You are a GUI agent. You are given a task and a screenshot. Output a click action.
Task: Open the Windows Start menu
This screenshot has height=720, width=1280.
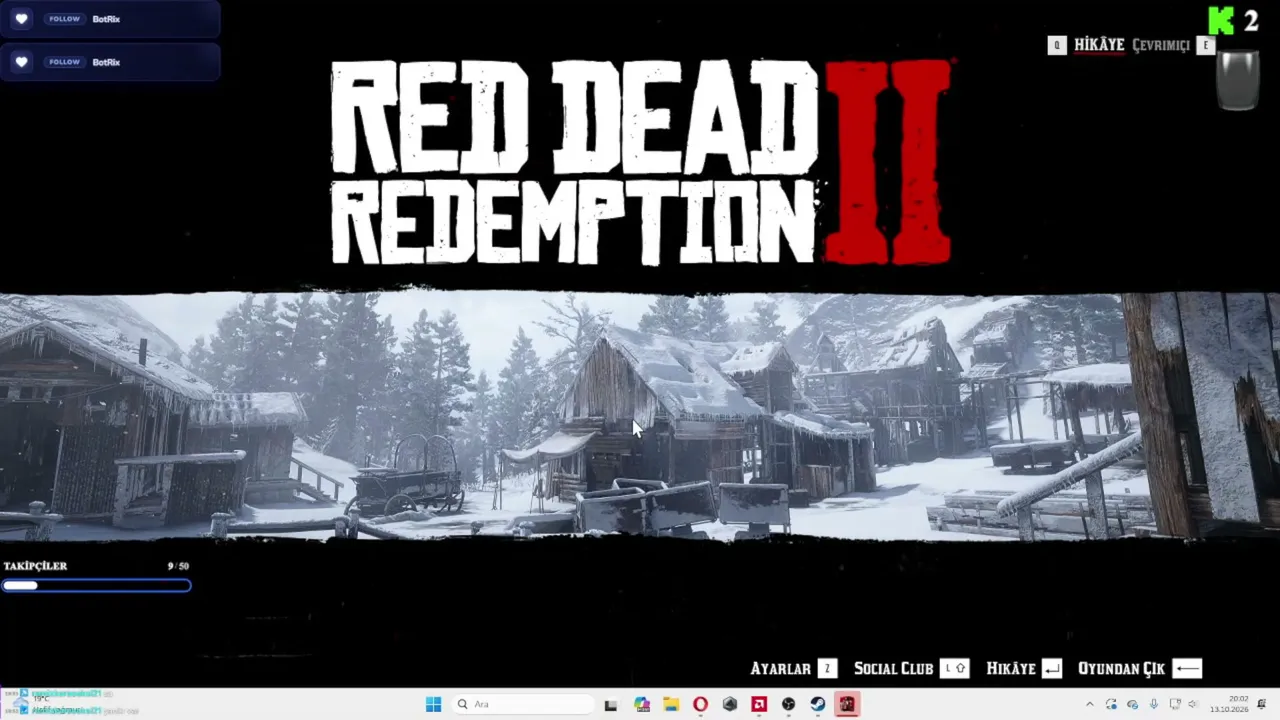(433, 704)
